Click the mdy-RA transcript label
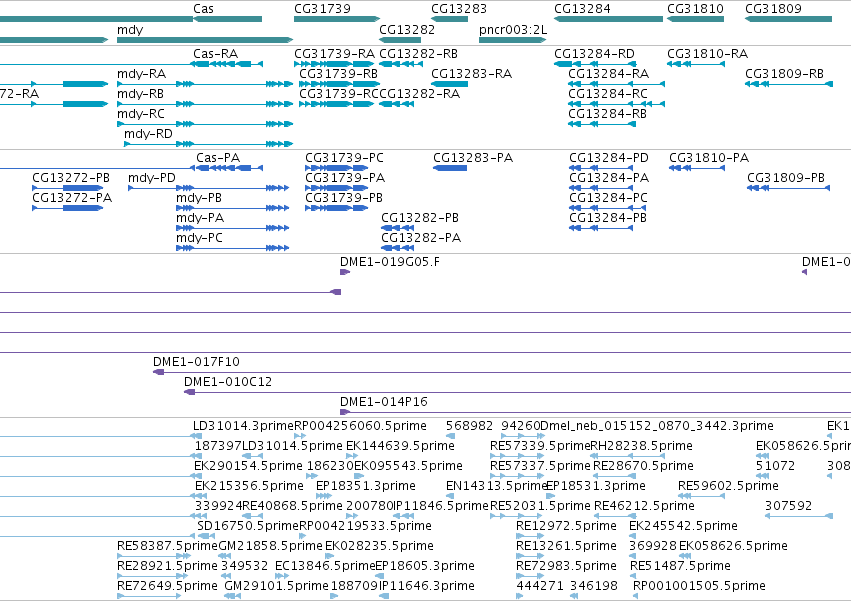Screen dimensions: 851x601 coord(142,74)
